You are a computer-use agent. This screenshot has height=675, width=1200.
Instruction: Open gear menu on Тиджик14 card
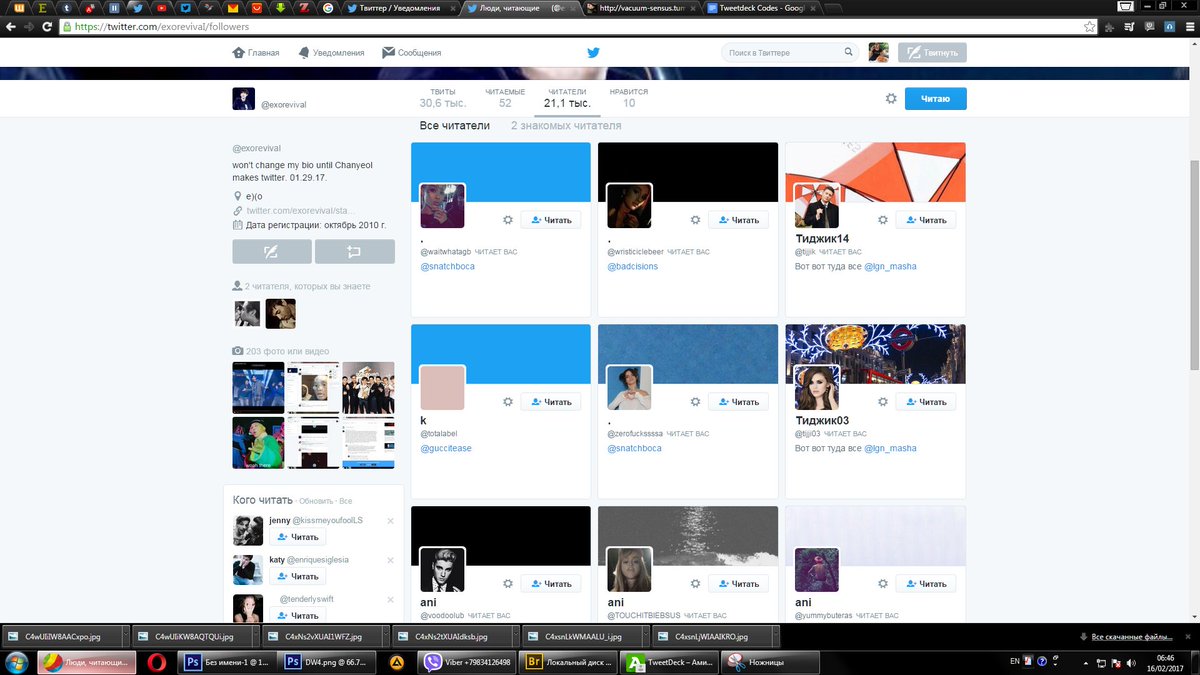[882, 220]
